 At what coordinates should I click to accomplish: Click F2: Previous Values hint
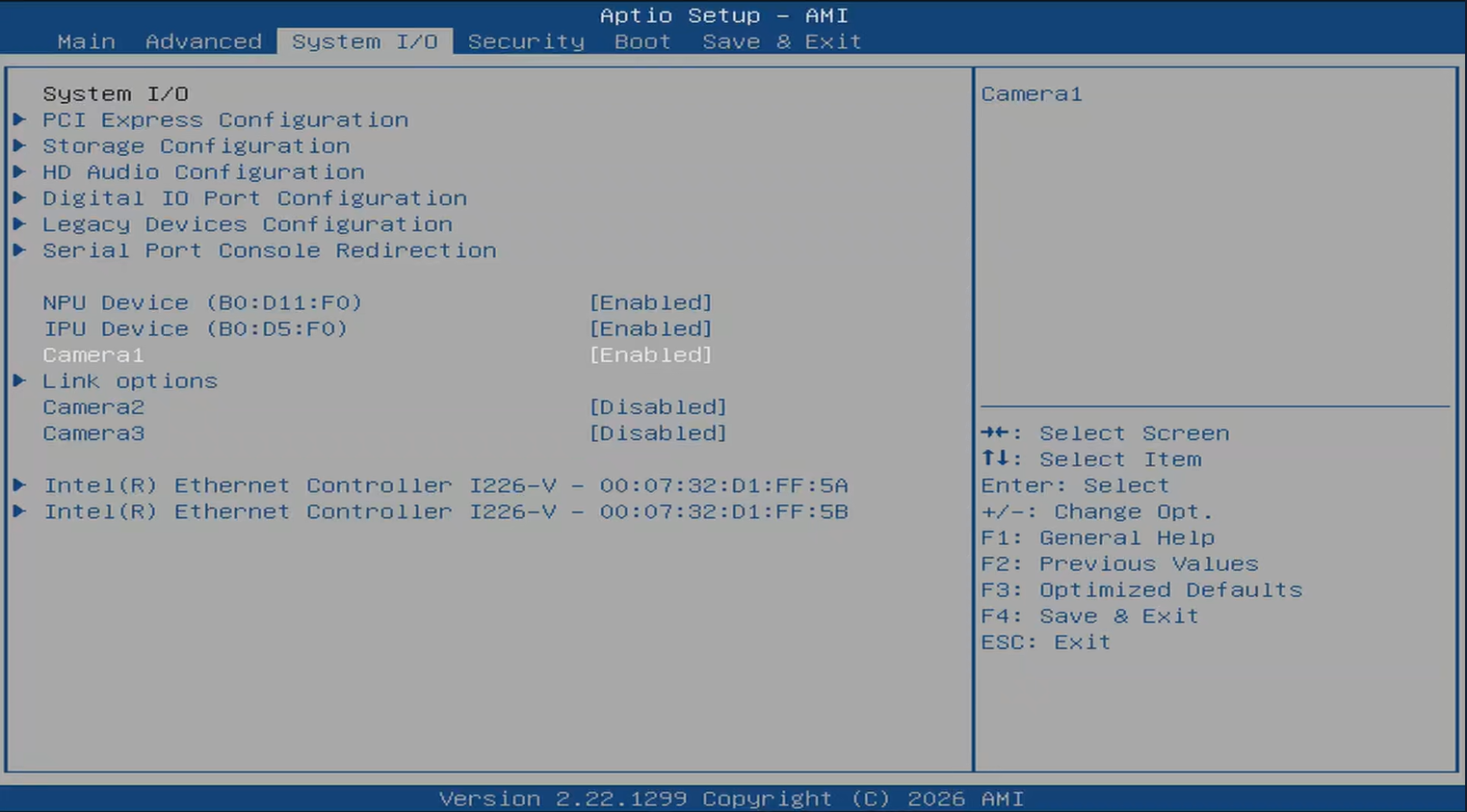click(x=1119, y=563)
